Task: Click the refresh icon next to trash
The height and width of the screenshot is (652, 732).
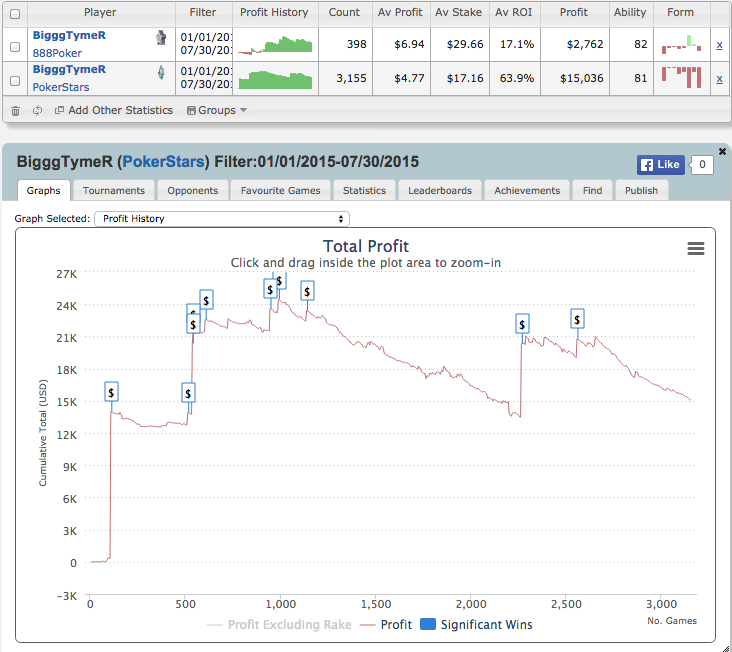Action: (x=37, y=111)
